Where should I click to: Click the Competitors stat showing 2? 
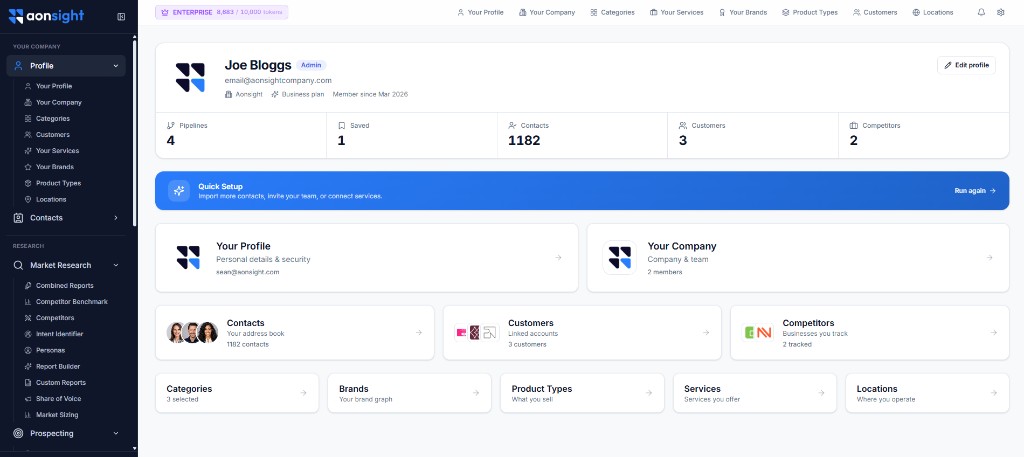pos(923,135)
